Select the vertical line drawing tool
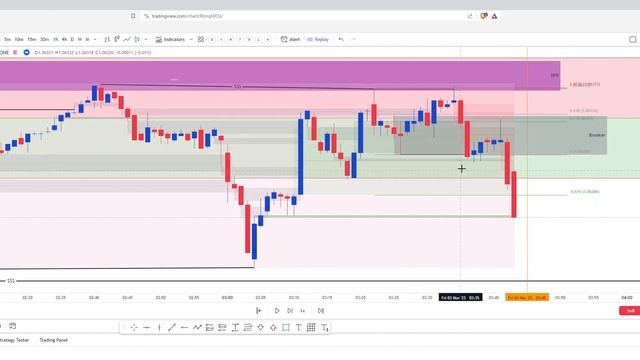The image size is (640, 360). point(159,327)
